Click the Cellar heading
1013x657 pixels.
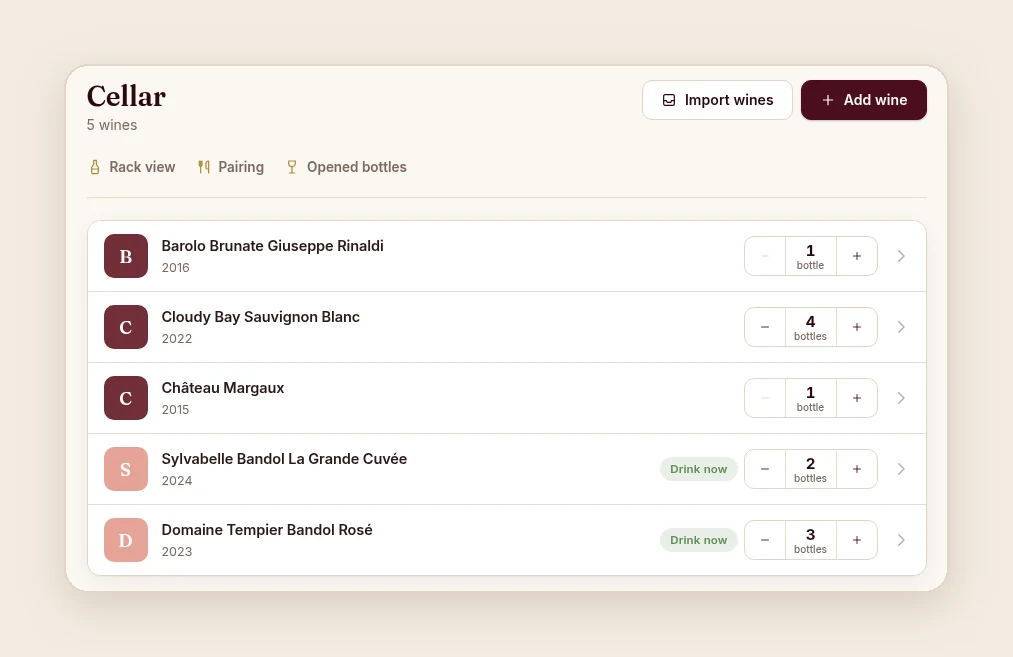pos(127,96)
